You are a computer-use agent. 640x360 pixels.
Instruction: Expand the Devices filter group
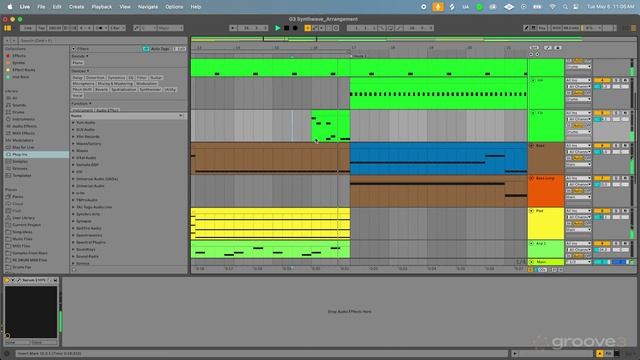80,71
